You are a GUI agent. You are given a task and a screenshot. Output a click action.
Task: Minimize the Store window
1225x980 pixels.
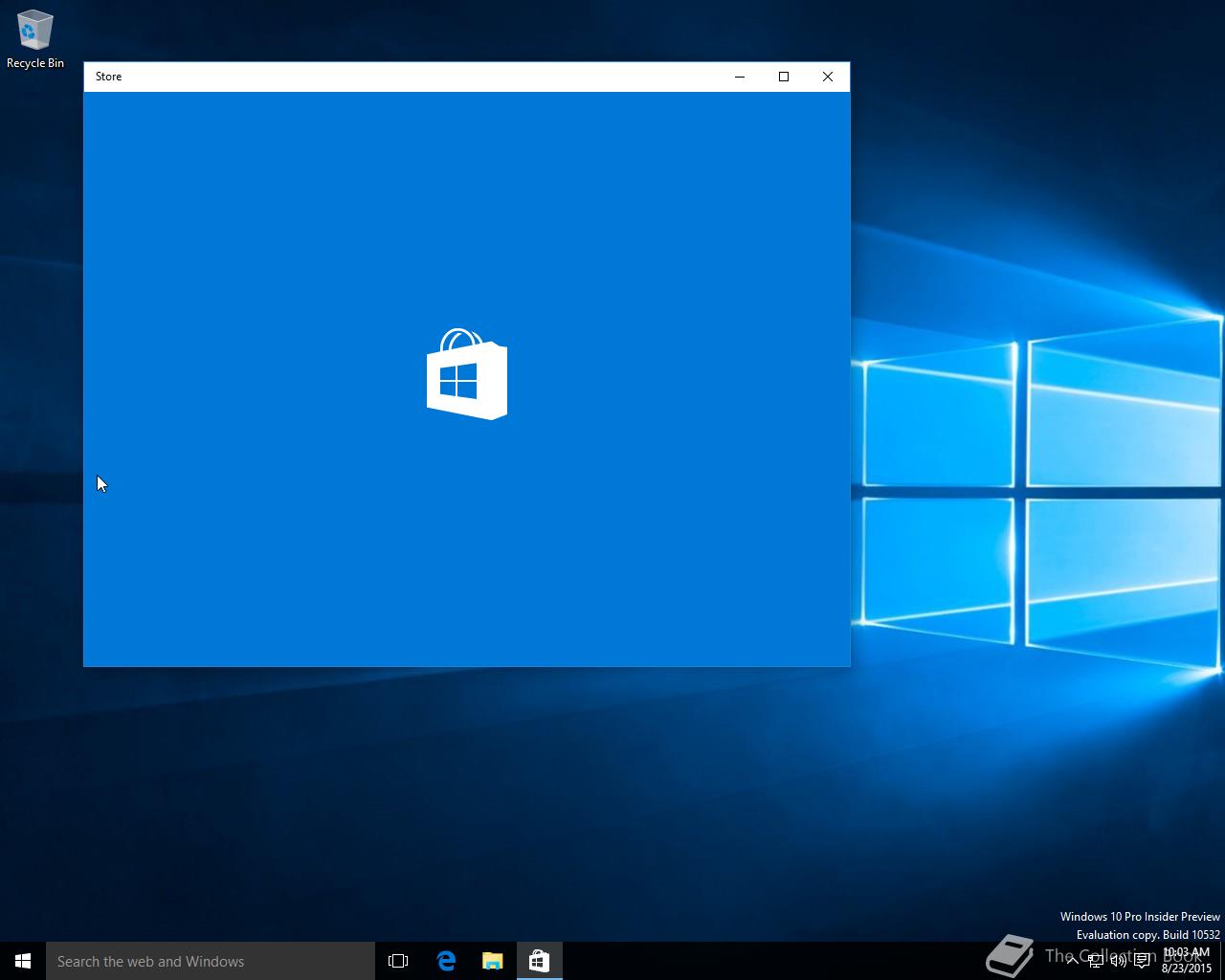pyautogui.click(x=740, y=77)
